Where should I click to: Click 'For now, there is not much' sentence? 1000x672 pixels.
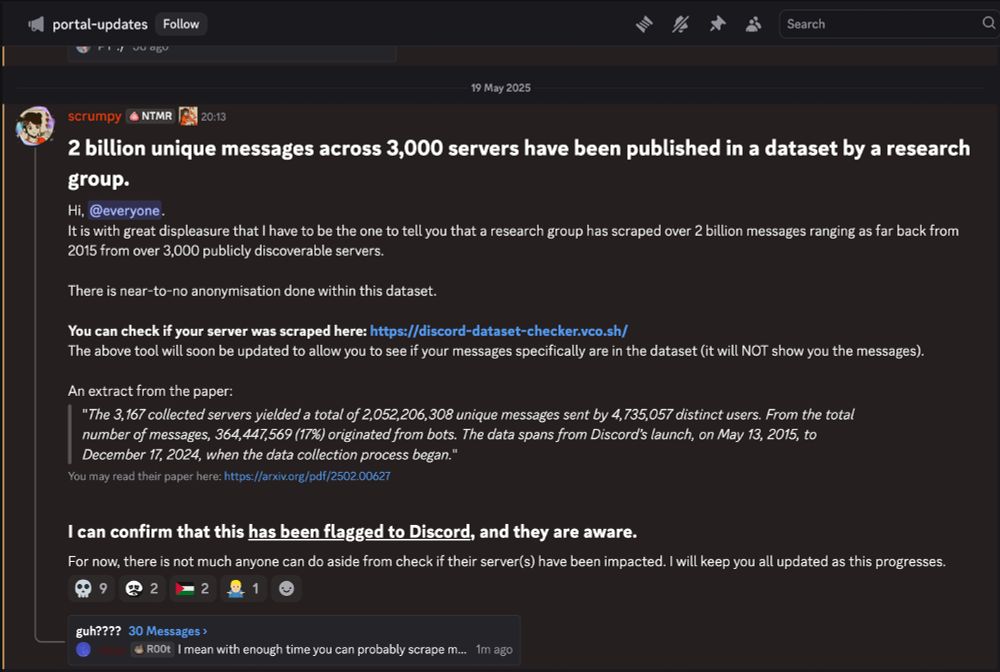pos(506,562)
